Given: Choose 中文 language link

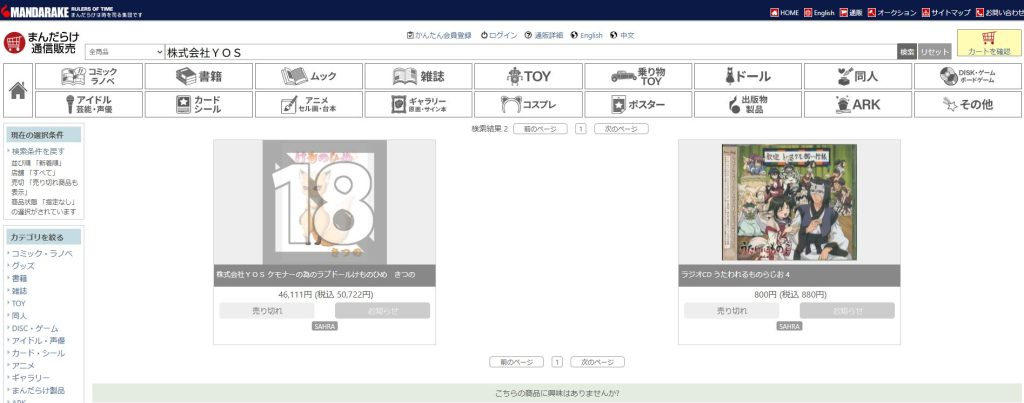Looking at the screenshot, I should pyautogui.click(x=622, y=35).
